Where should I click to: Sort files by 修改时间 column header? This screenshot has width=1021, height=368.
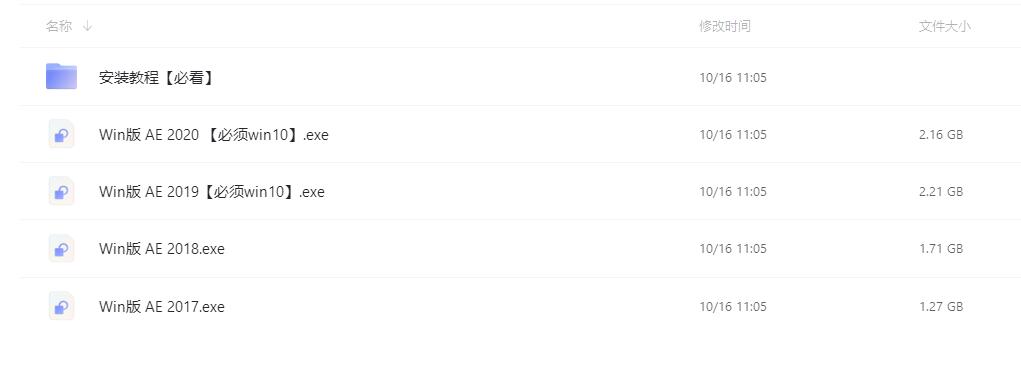[x=725, y=26]
